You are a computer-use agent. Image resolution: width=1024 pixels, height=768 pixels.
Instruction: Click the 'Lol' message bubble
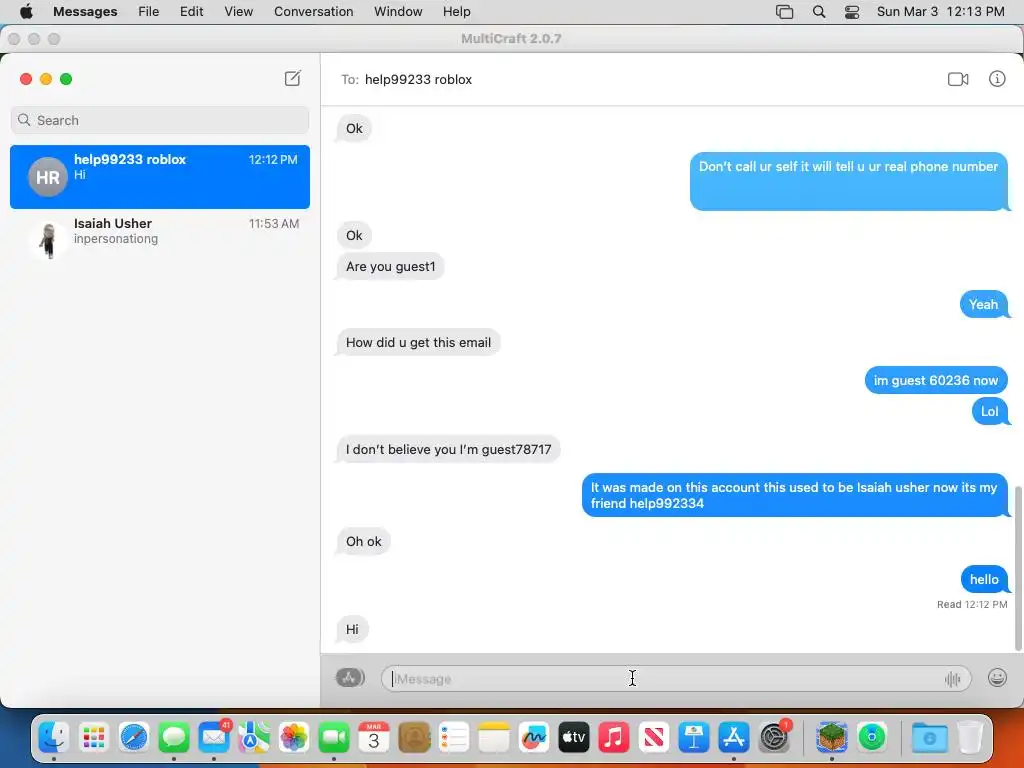(x=989, y=411)
